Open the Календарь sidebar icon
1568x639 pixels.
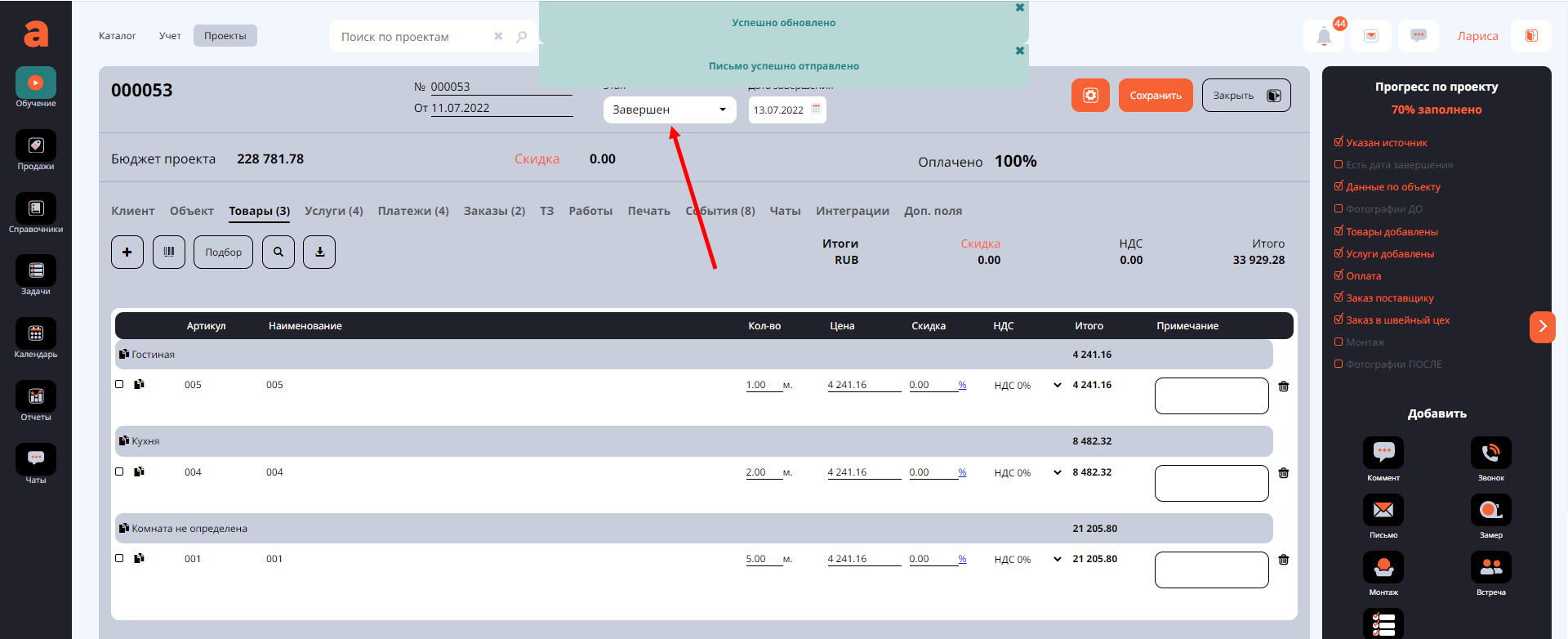36,334
